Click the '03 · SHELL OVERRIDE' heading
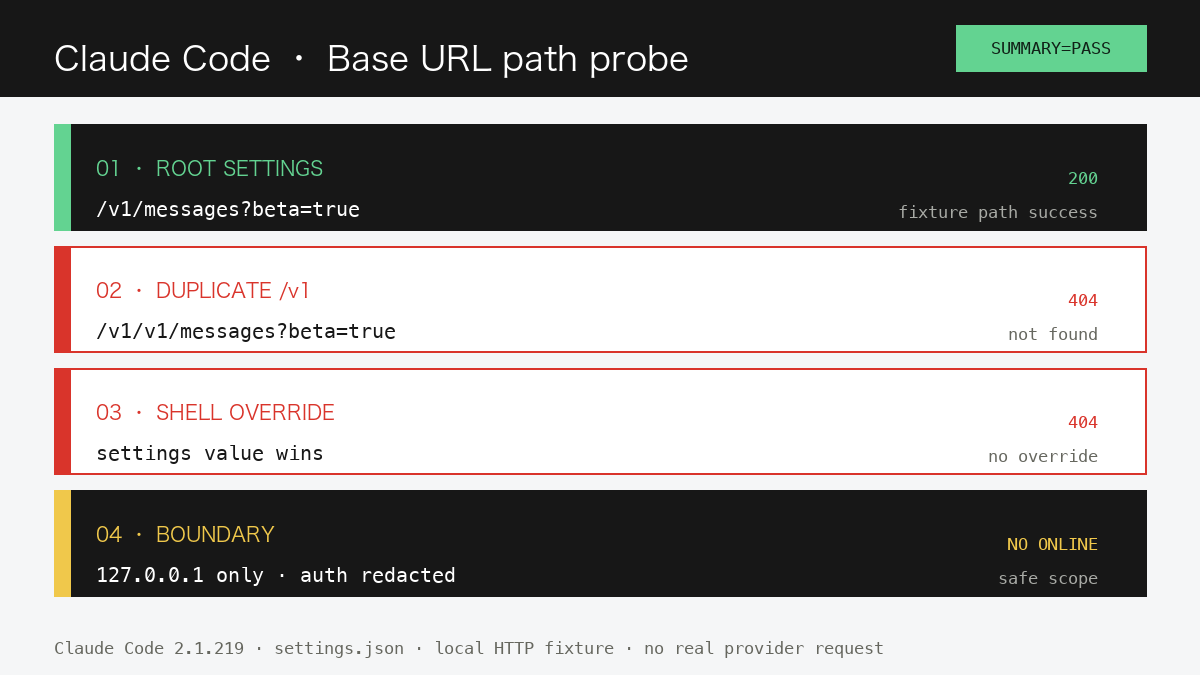The height and width of the screenshot is (675, 1200). pos(215,412)
